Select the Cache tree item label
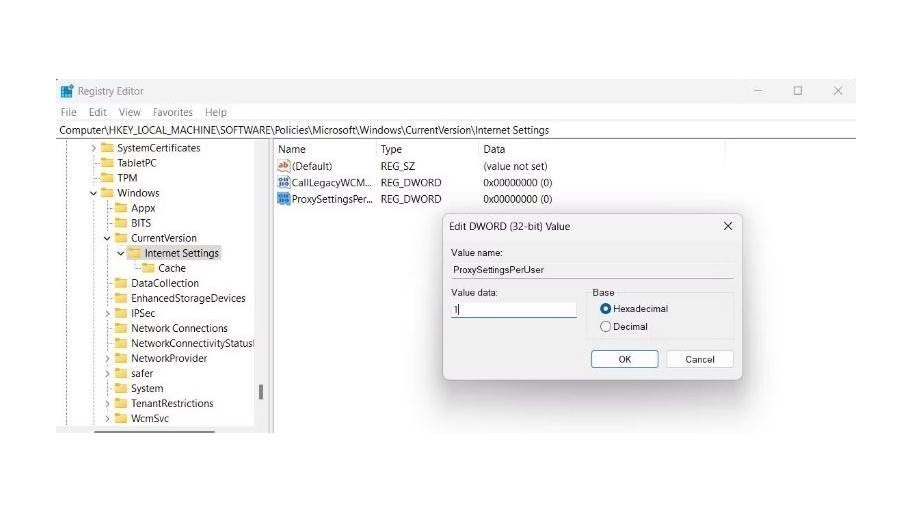The width and height of the screenshot is (912, 513). (x=172, y=268)
